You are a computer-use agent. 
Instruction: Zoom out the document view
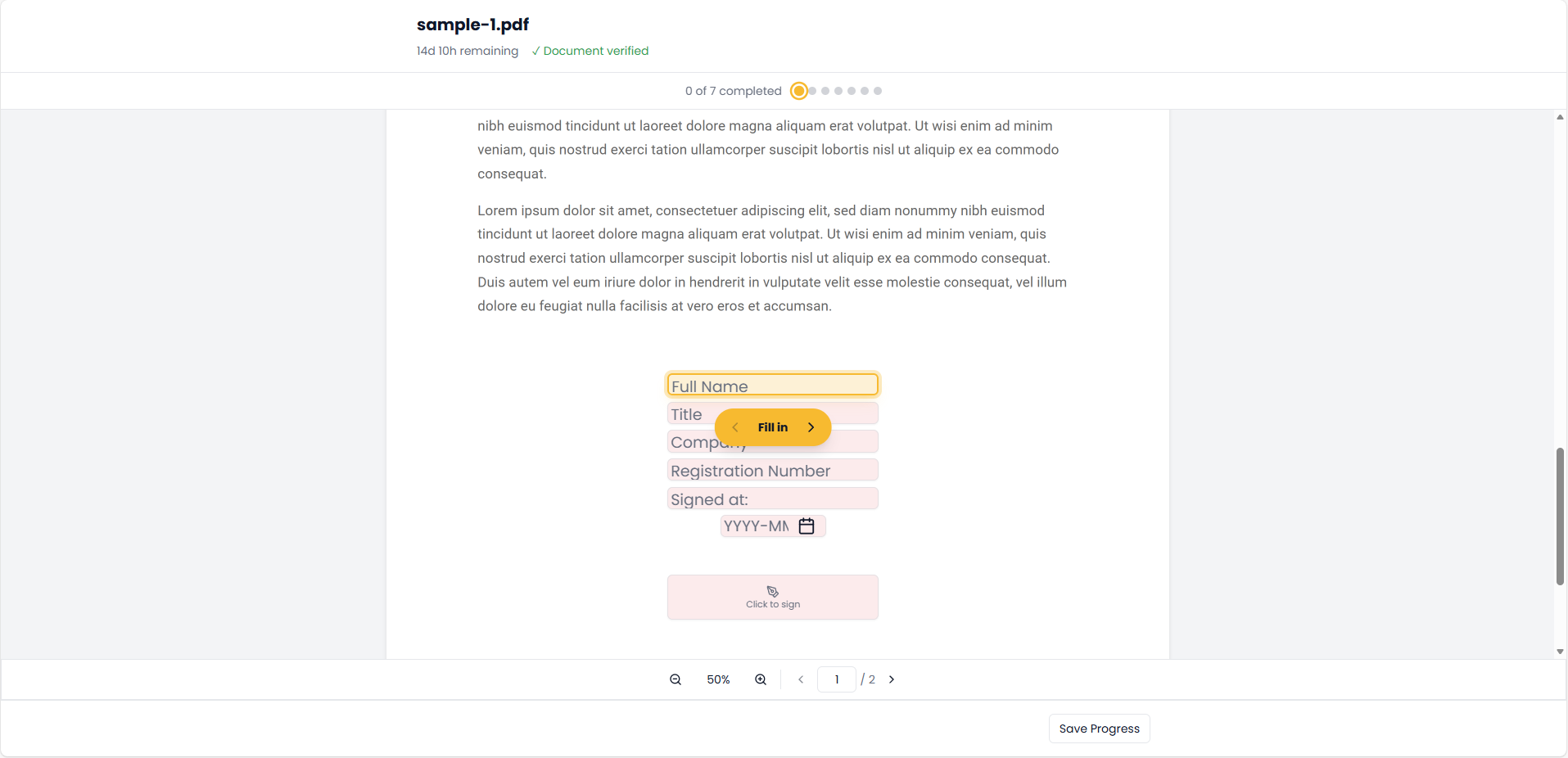click(x=674, y=679)
